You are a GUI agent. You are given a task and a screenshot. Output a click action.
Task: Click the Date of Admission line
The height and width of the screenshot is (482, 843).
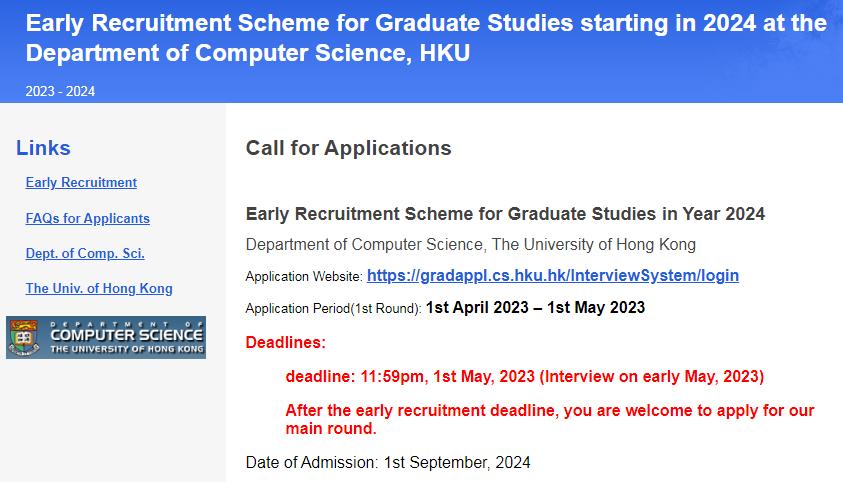point(388,463)
